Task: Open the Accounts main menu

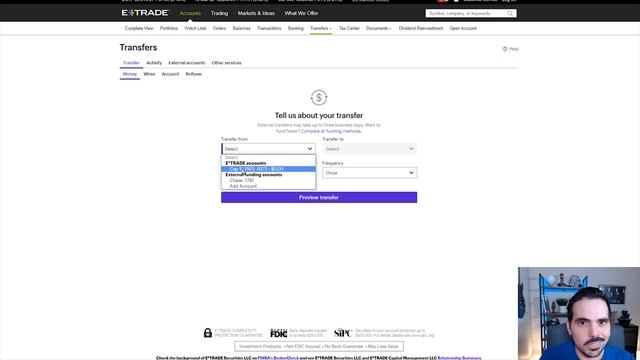Action: (190, 13)
